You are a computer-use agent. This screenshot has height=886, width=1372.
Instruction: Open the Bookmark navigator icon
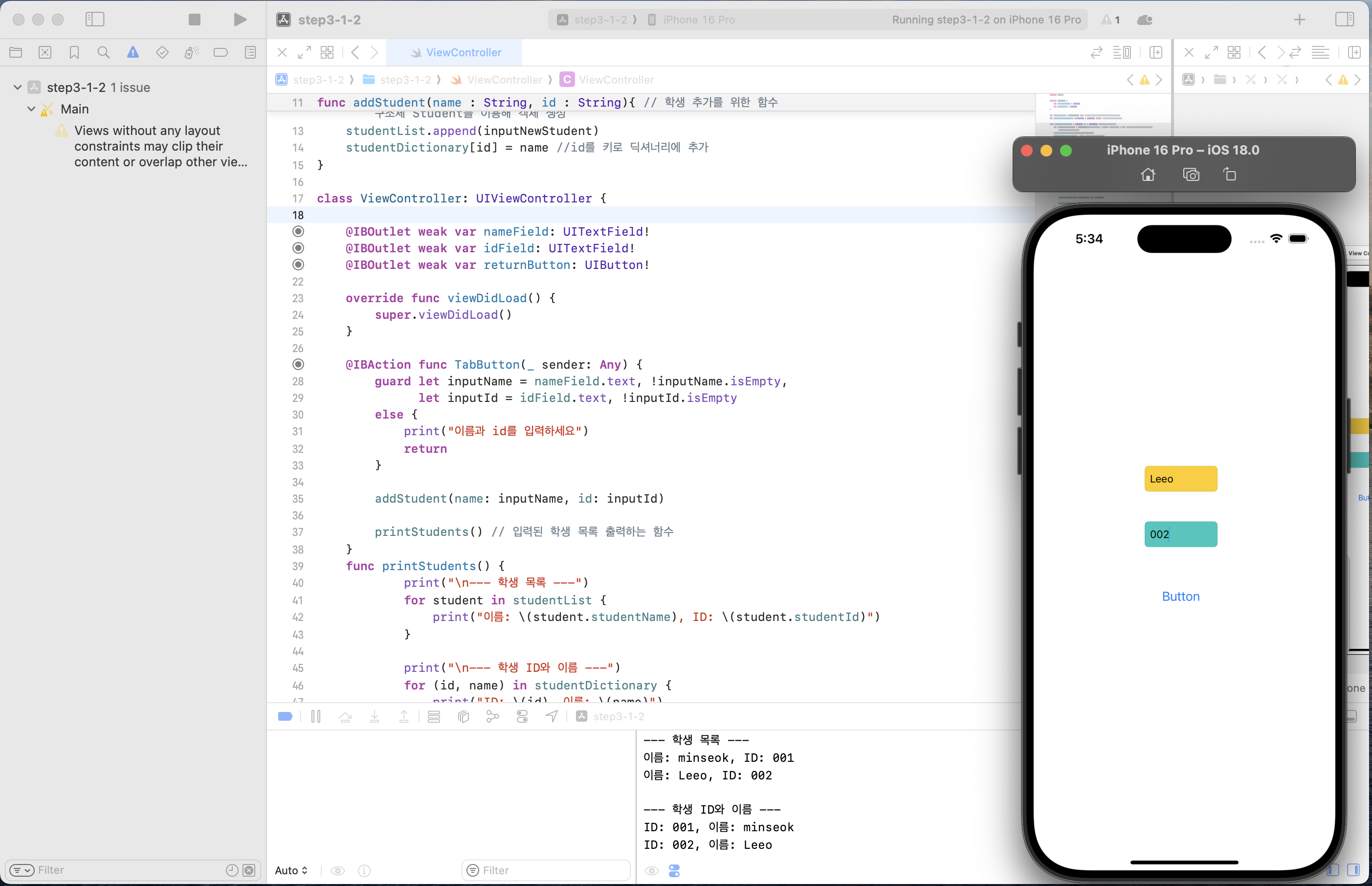(74, 52)
